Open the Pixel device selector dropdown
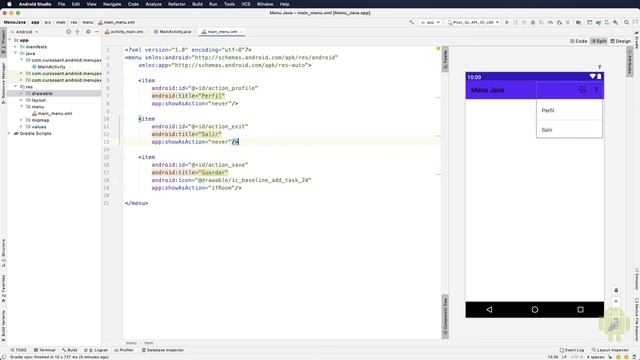 coord(473,22)
